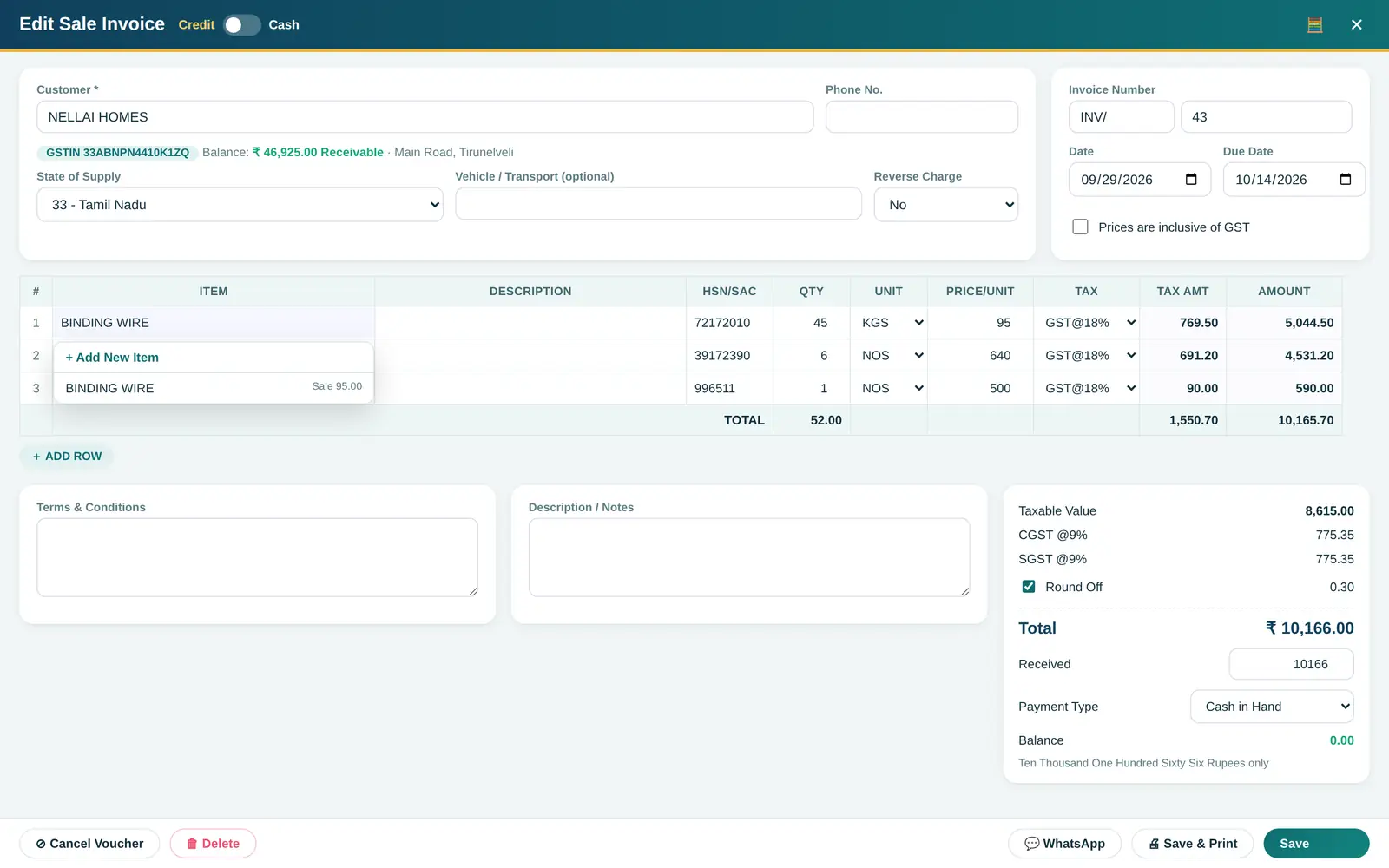
Task: Open the unit dropdown for HSN 39172390 row
Action: pyautogui.click(x=890, y=356)
